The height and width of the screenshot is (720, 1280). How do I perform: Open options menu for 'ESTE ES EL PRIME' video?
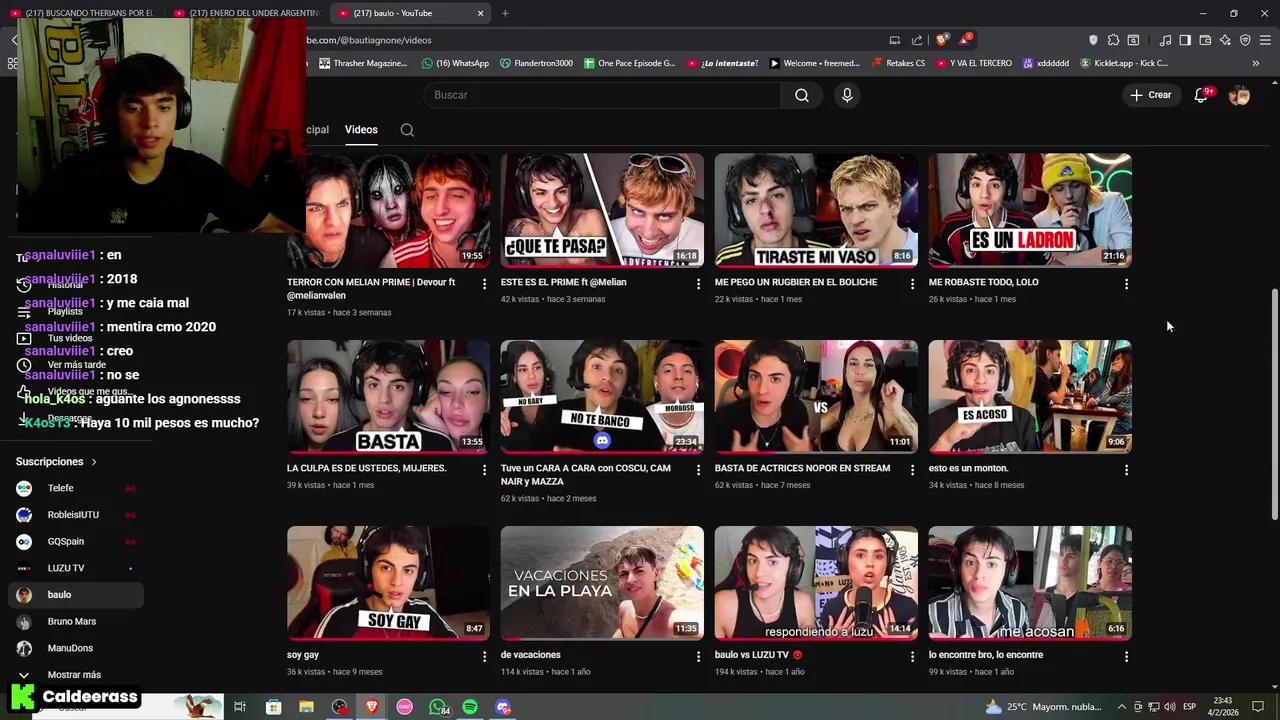click(698, 284)
